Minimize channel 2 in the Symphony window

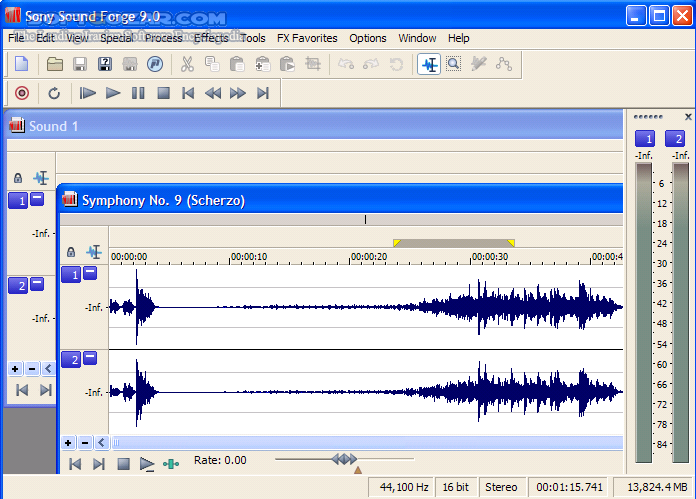[x=90, y=357]
